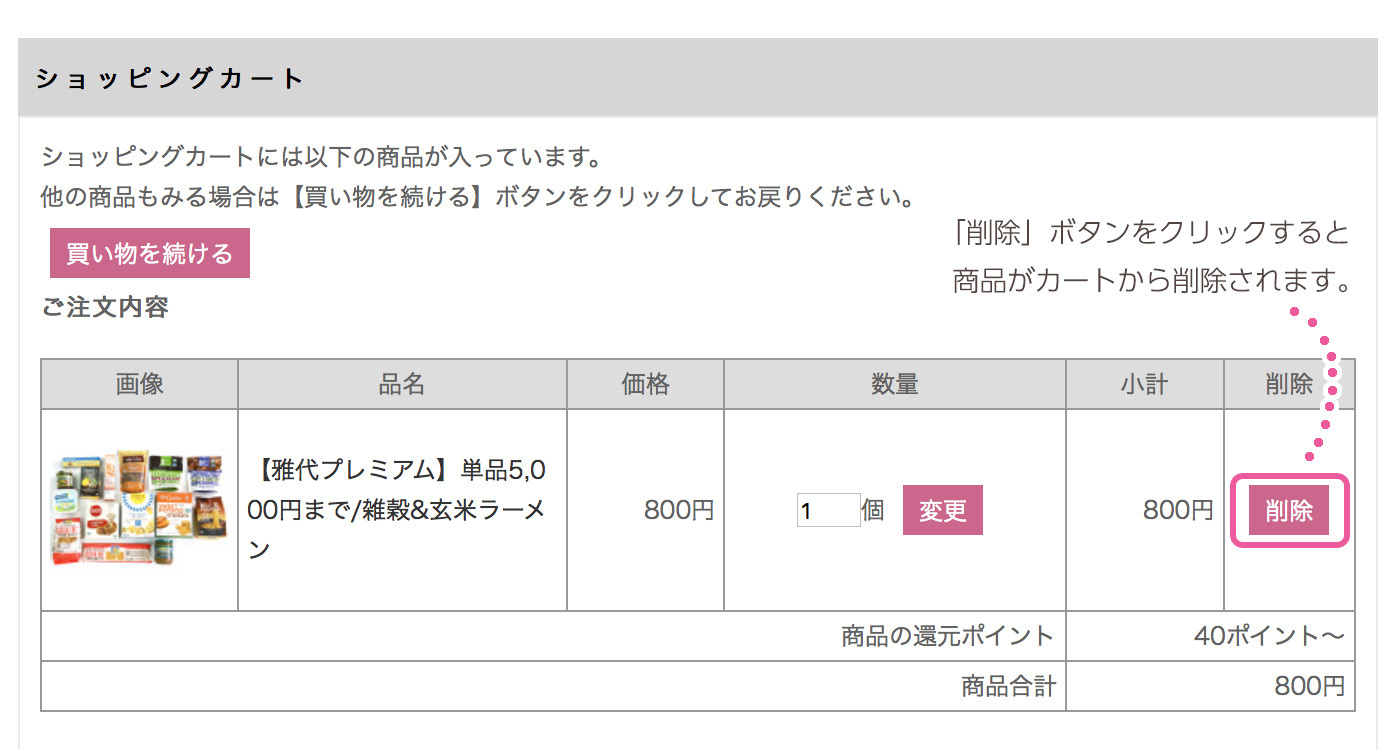Remove the item with the 削除 button

[1289, 510]
